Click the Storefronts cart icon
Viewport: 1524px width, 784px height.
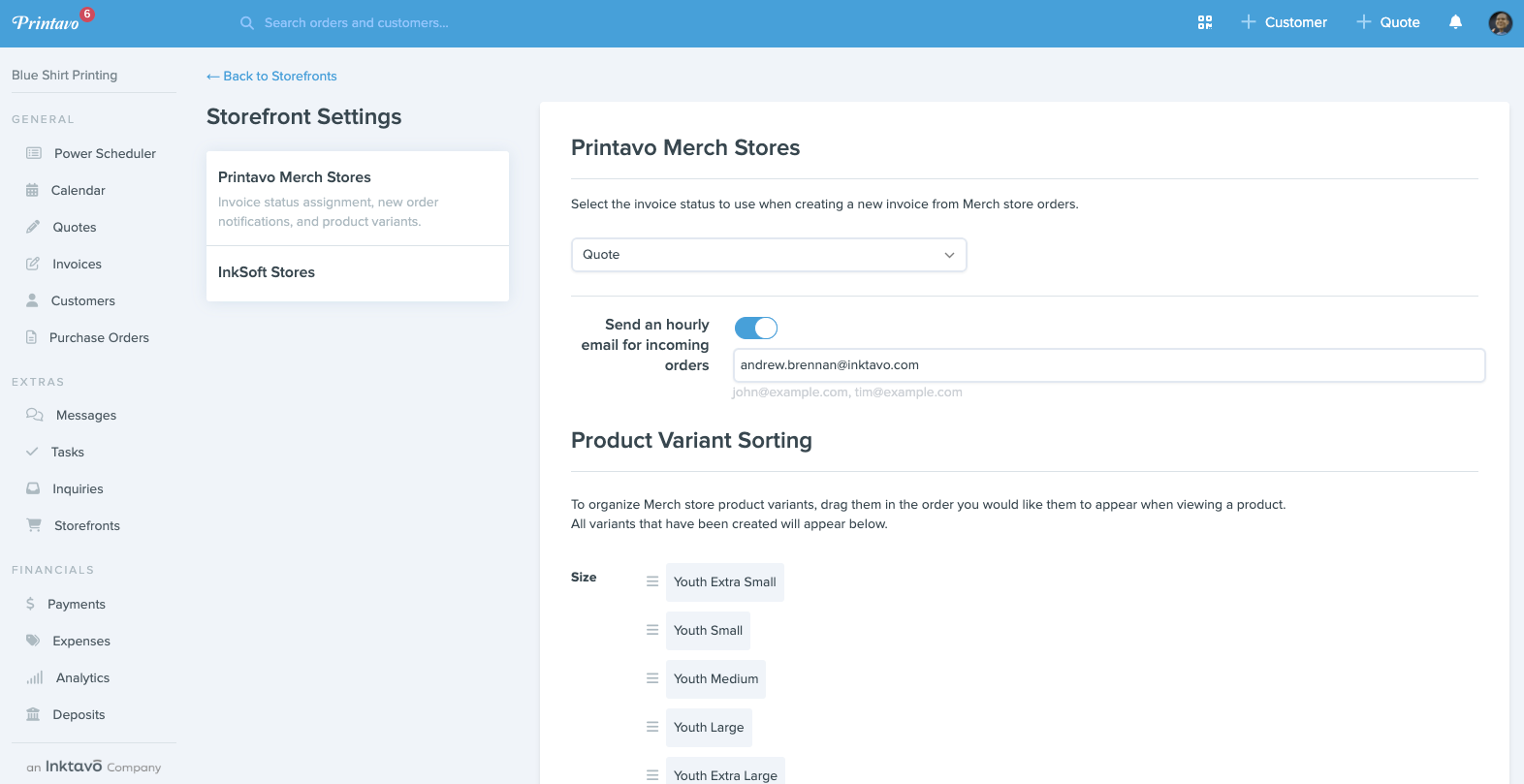click(34, 525)
